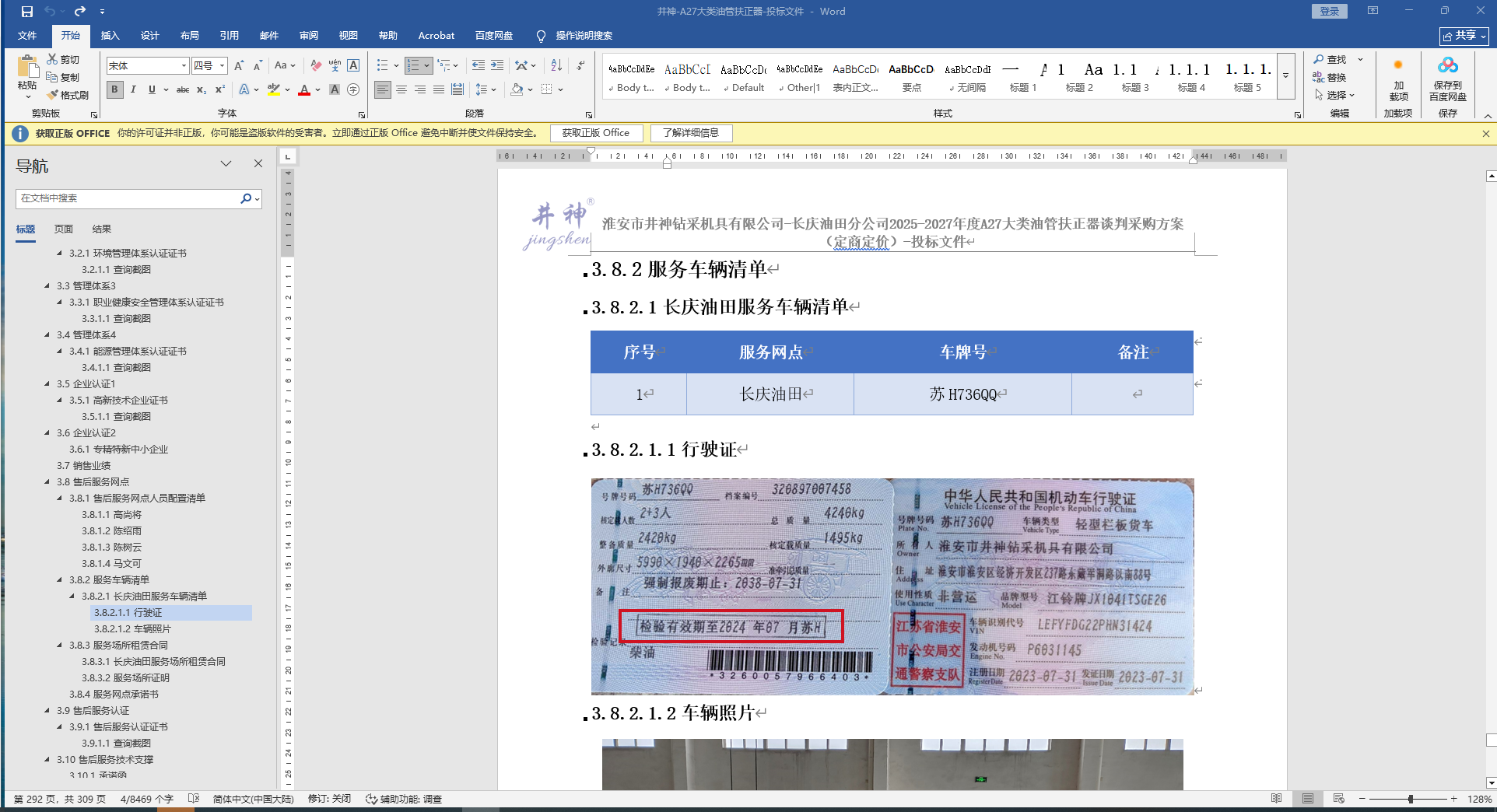Increase the font size with the grow font icon
Screen dimensions: 1497x812
tap(239, 66)
